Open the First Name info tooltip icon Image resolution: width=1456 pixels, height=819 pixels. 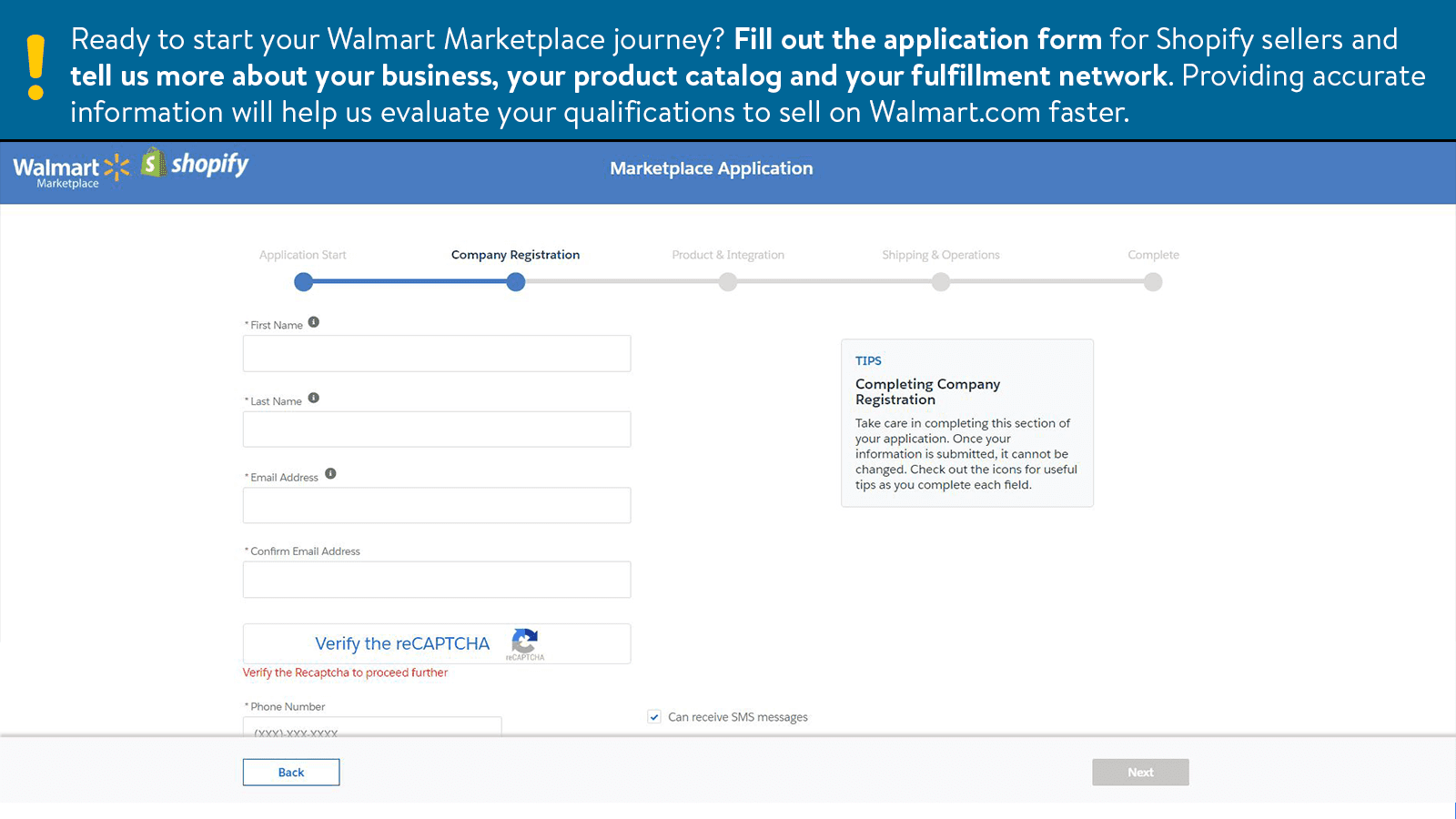tap(314, 321)
